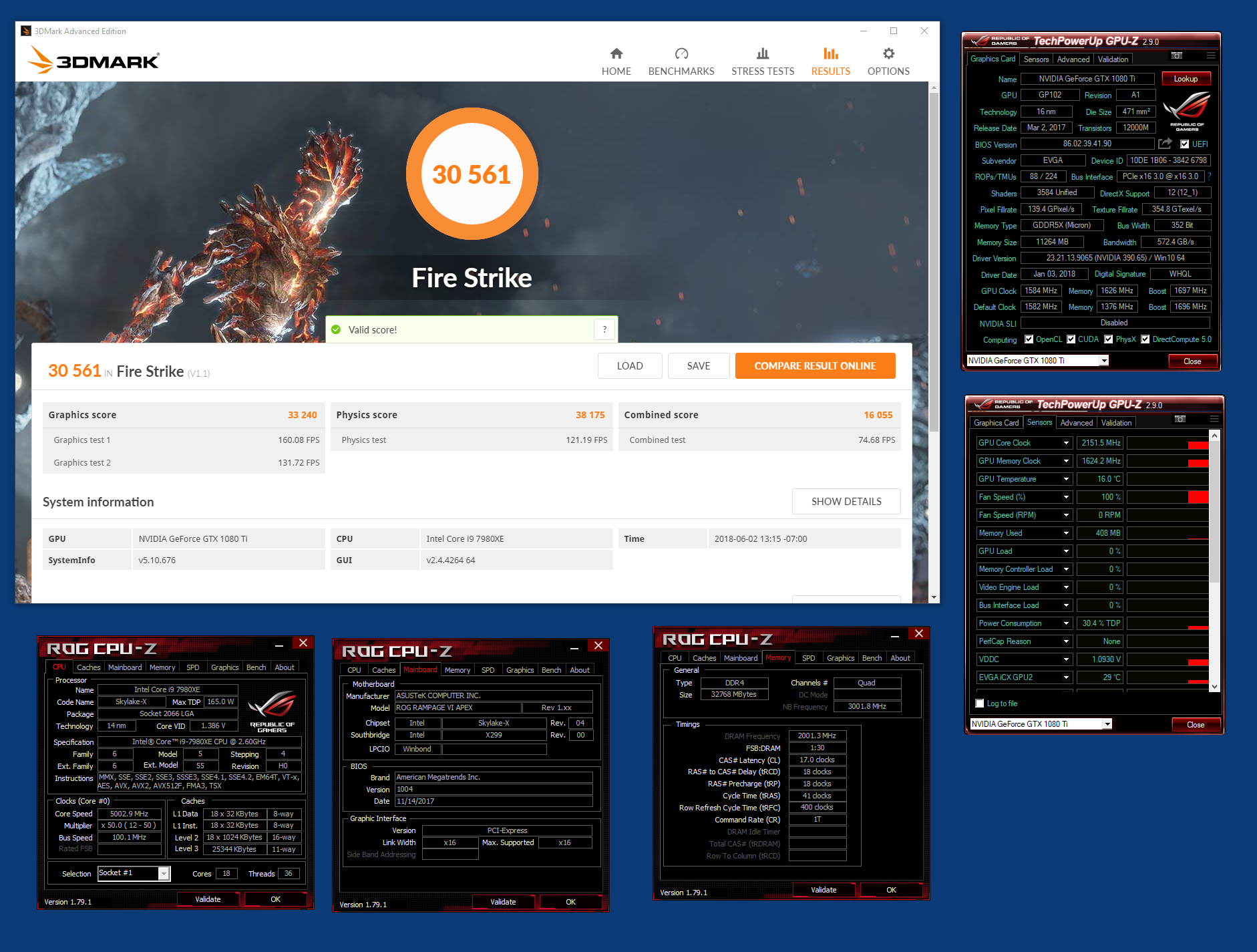Expand the GPU Core Clock sensor dropdown
This screenshot has width=1257, height=952.
1066,443
